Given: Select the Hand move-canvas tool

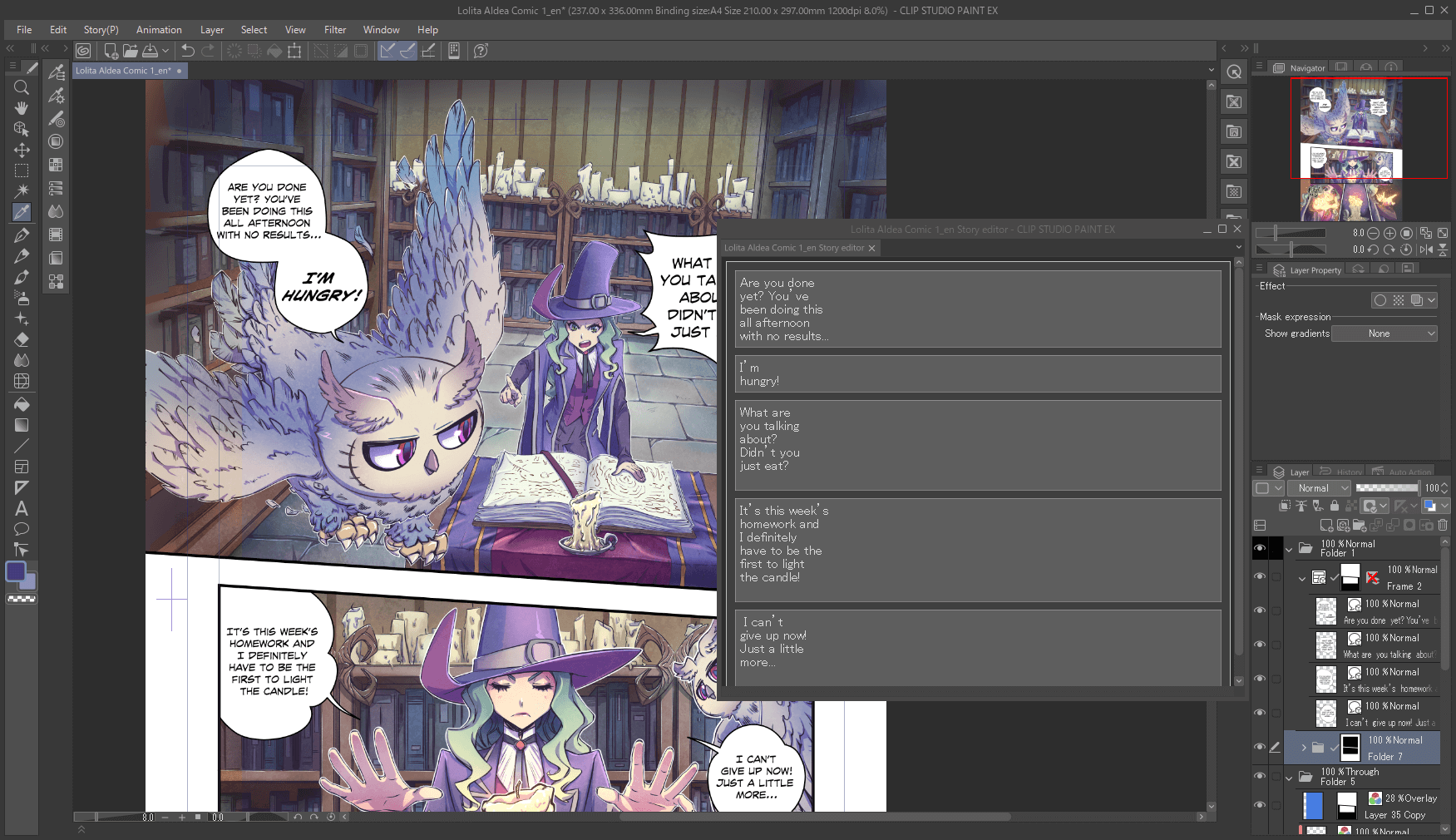Looking at the screenshot, I should [x=22, y=108].
